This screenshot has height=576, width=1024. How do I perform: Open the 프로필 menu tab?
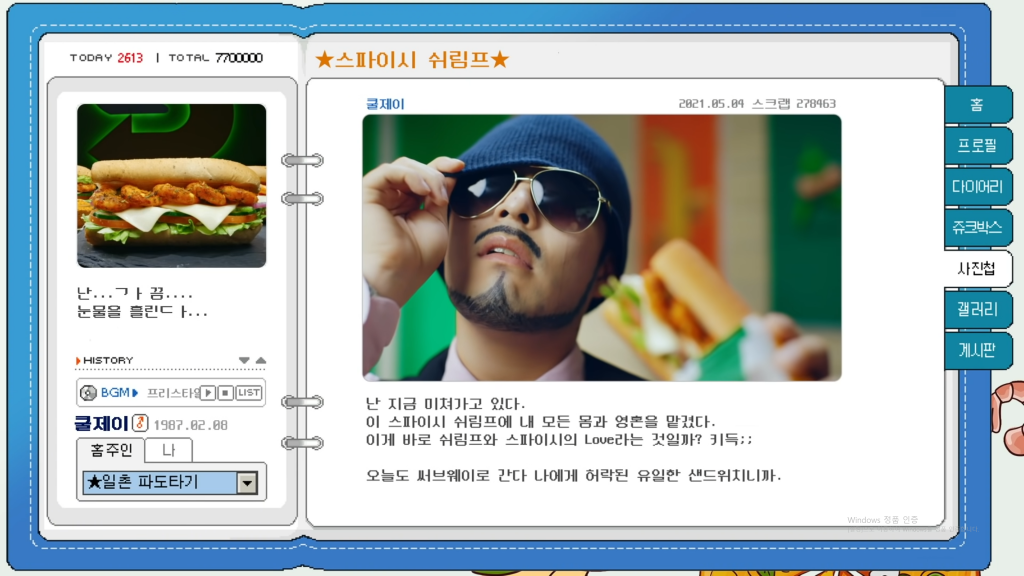[978, 145]
